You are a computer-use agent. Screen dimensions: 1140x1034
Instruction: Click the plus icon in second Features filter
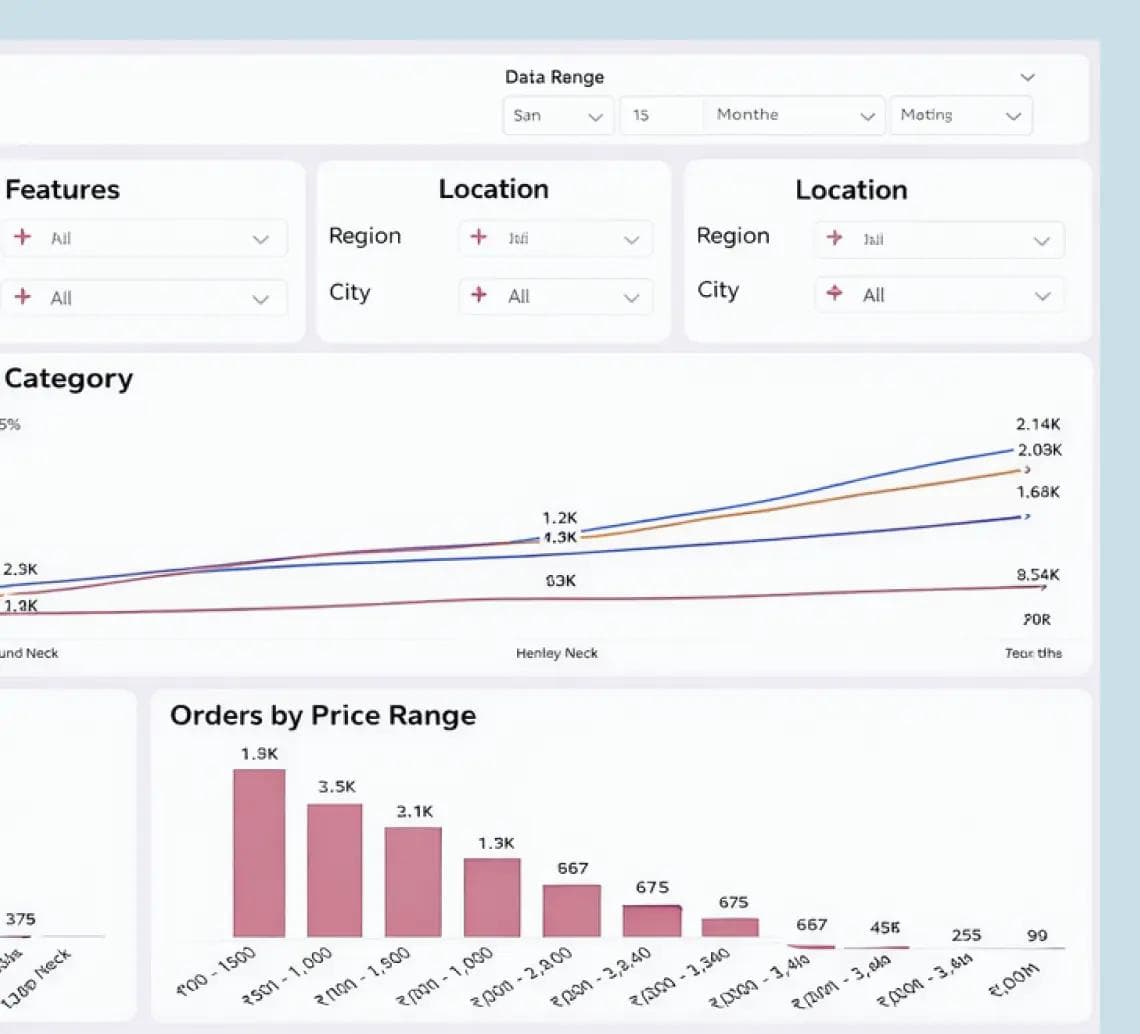click(x=23, y=297)
